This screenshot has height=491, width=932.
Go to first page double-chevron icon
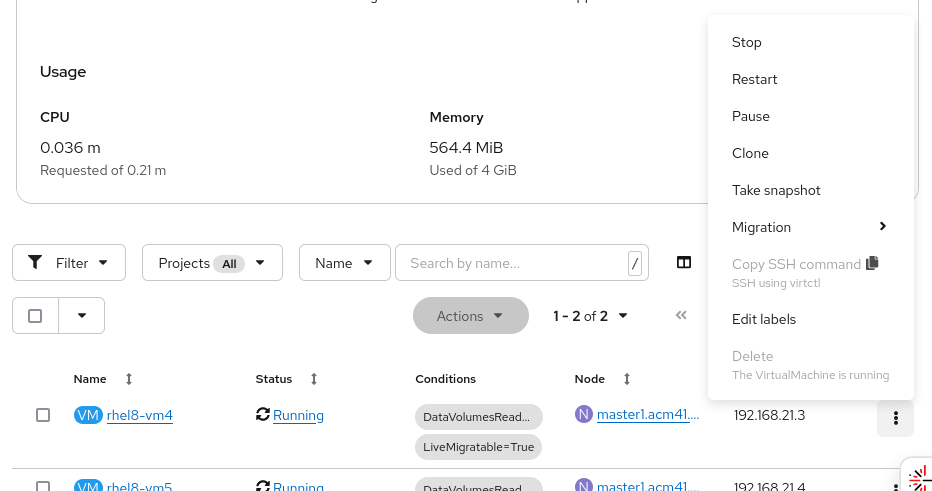point(681,315)
